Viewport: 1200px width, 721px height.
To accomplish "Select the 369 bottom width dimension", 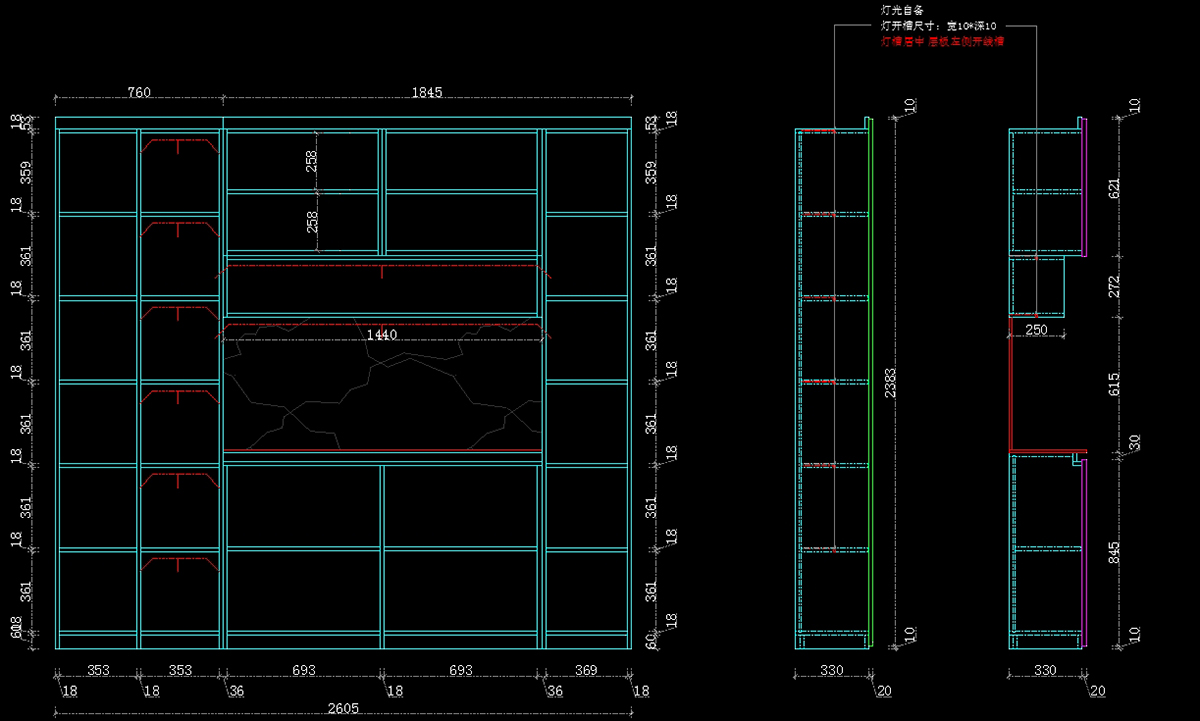I will 587,669.
